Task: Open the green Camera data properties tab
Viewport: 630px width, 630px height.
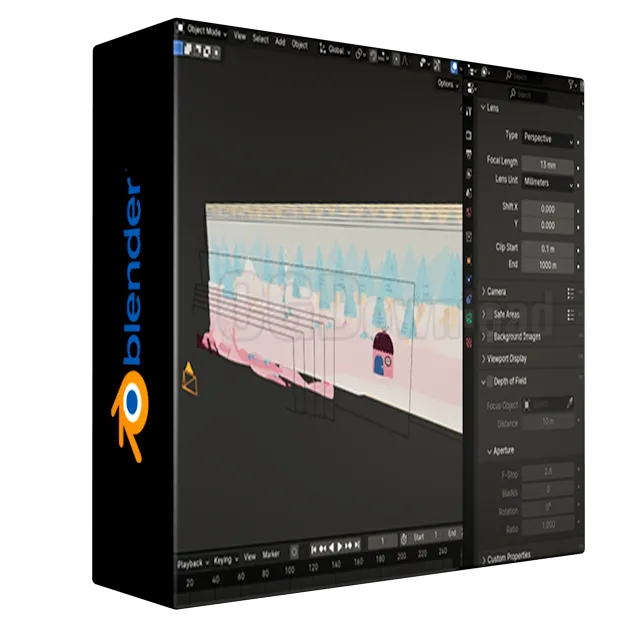Action: tap(468, 319)
